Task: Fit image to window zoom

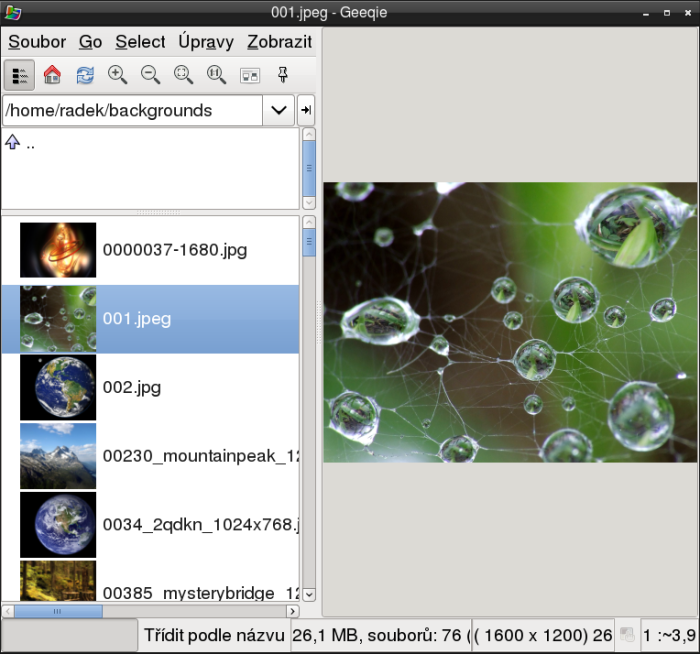Action: 183,75
